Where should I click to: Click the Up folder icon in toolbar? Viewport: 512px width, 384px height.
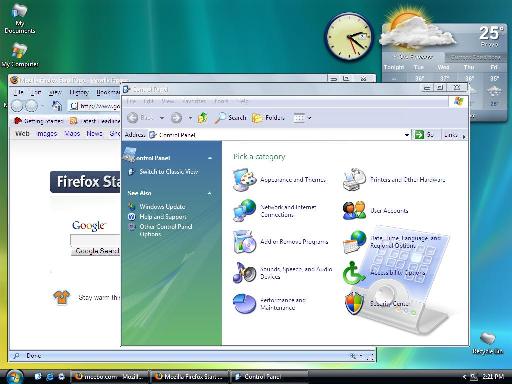point(203,117)
